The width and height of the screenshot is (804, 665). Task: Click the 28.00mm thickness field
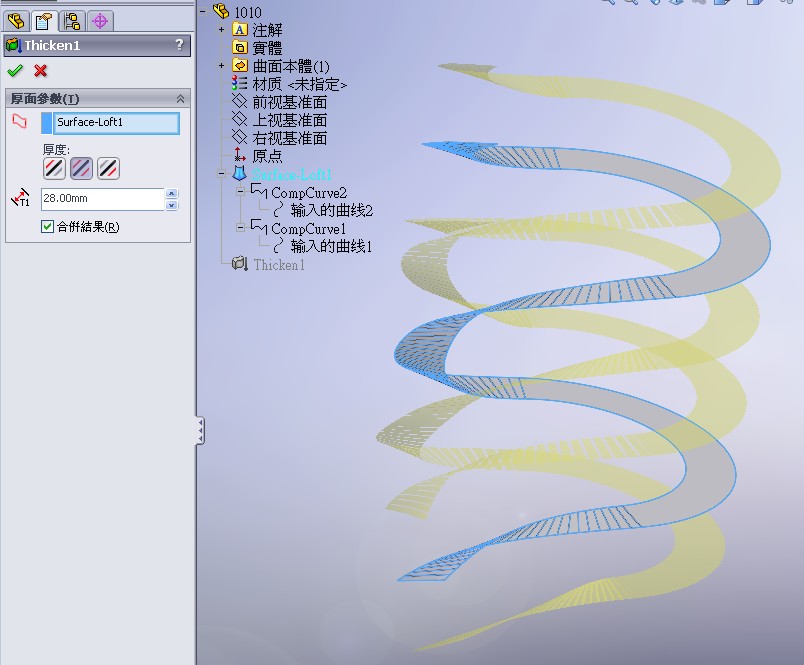click(x=103, y=199)
